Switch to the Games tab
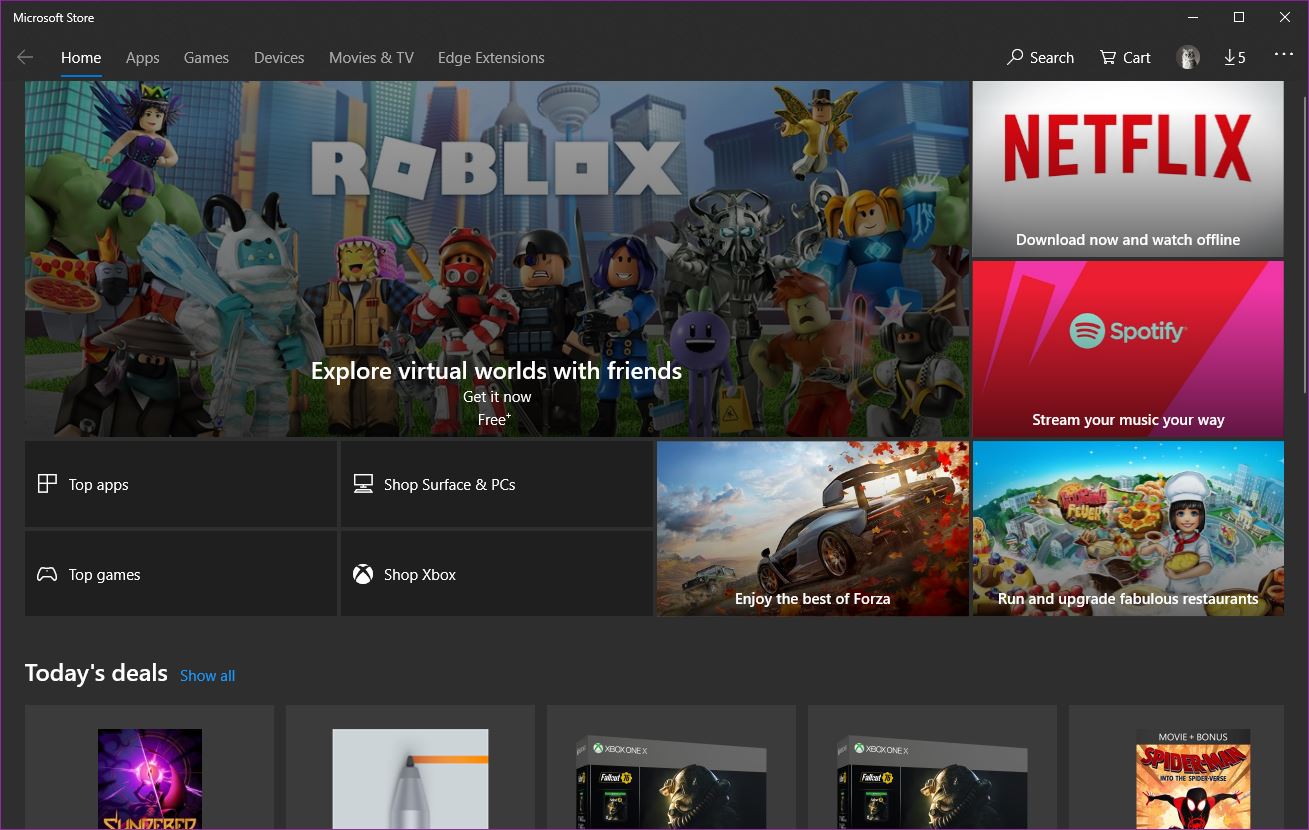The height and width of the screenshot is (830, 1309). (x=206, y=58)
